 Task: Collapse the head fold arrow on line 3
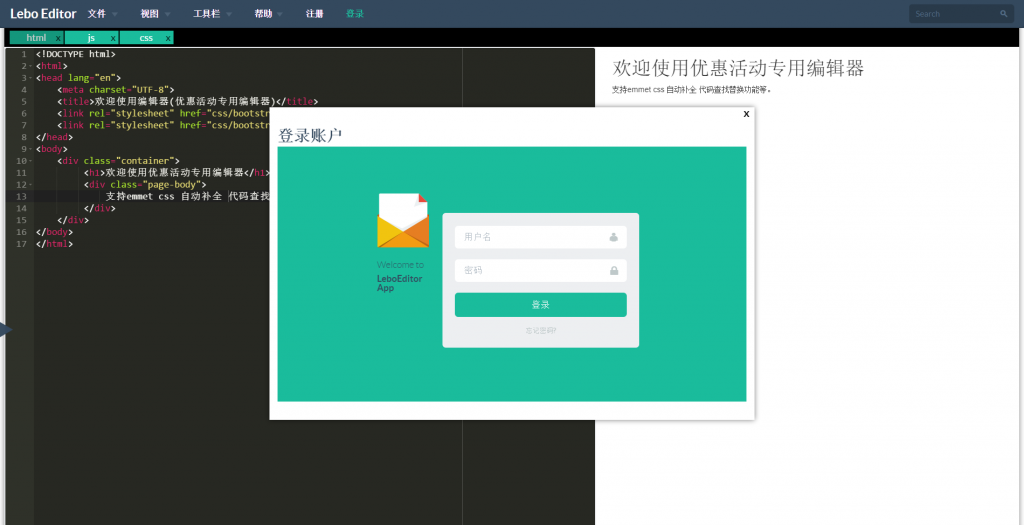point(31,78)
